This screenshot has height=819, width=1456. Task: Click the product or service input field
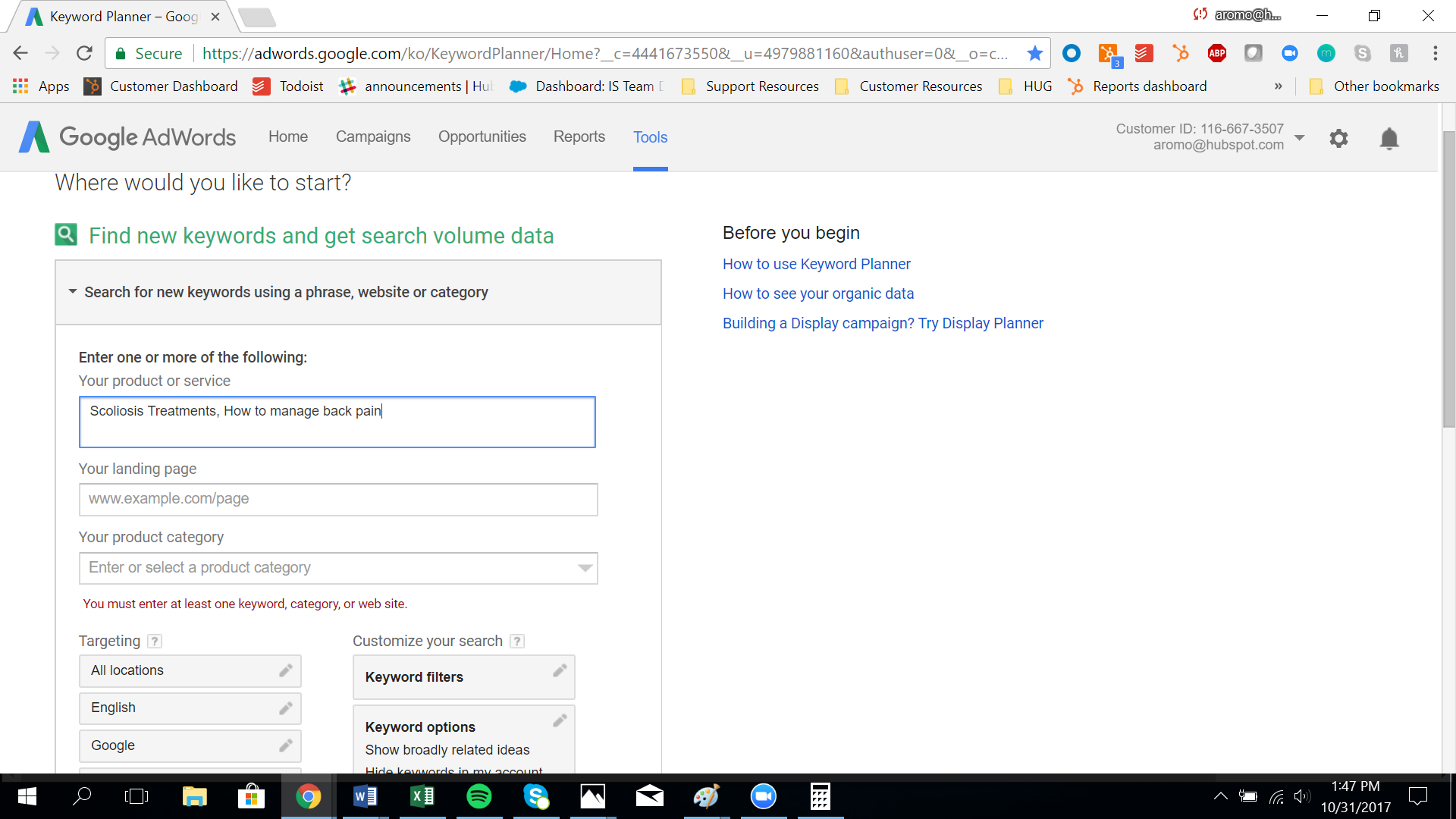(337, 421)
